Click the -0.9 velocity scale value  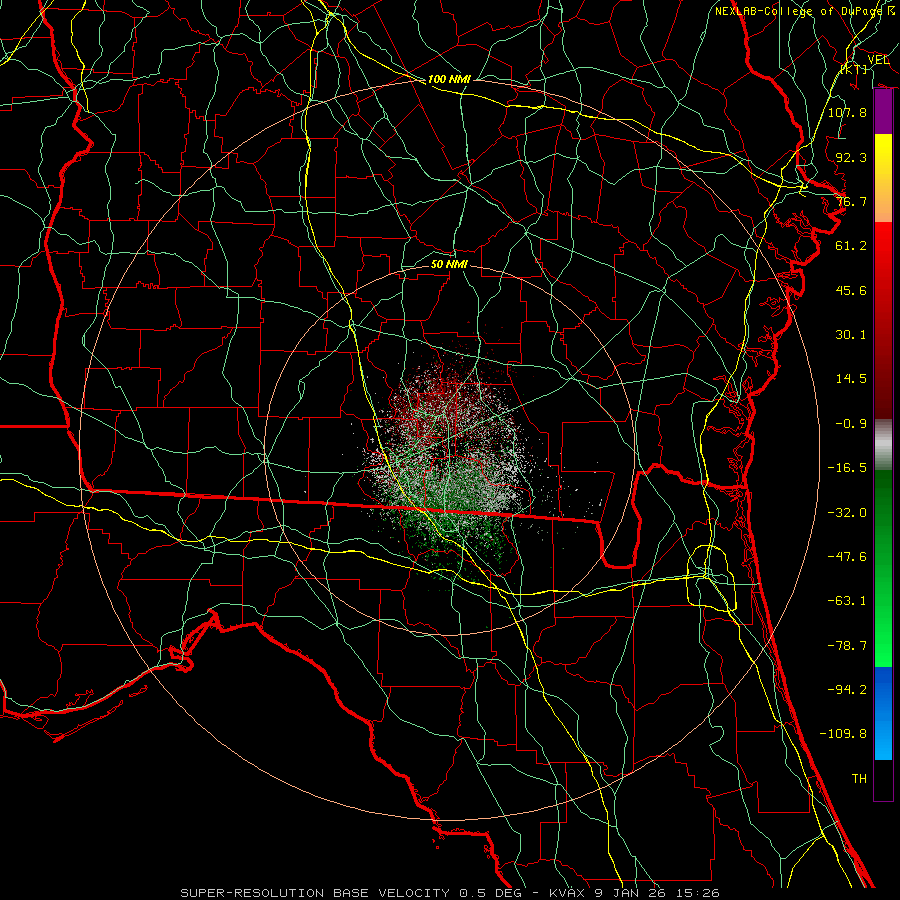pos(851,424)
